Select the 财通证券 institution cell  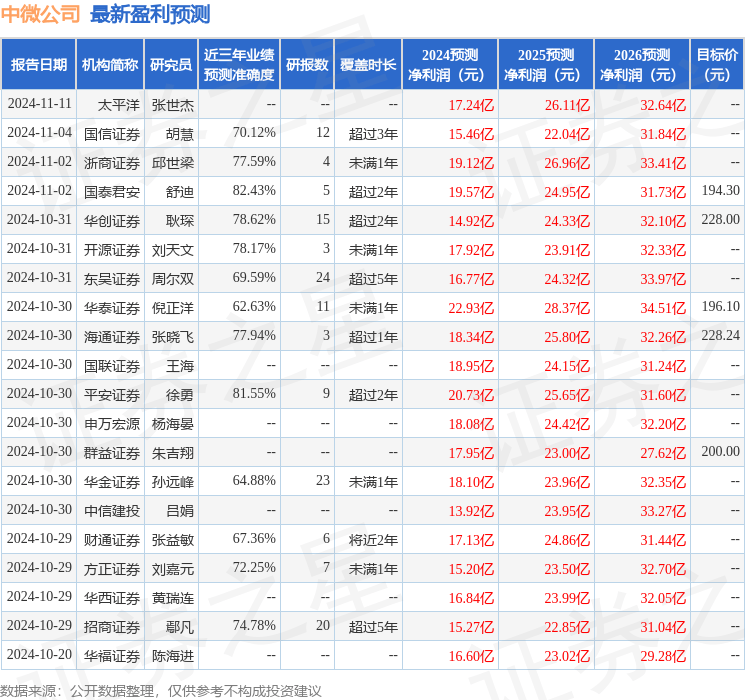click(x=112, y=540)
